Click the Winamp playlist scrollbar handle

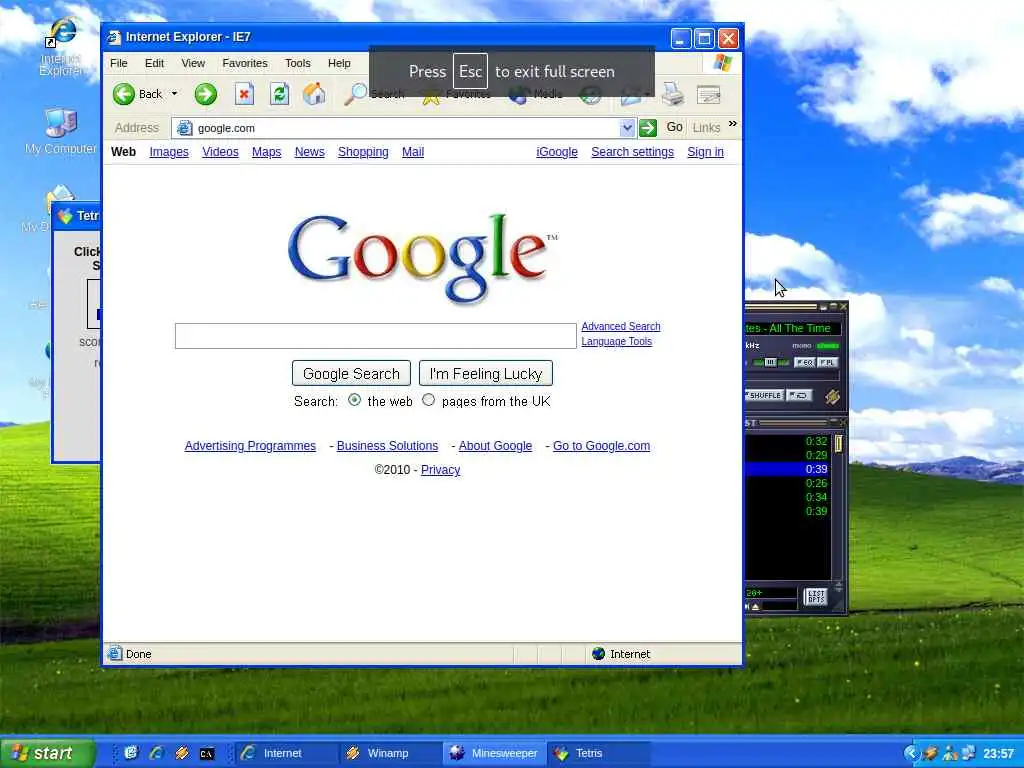pos(838,444)
